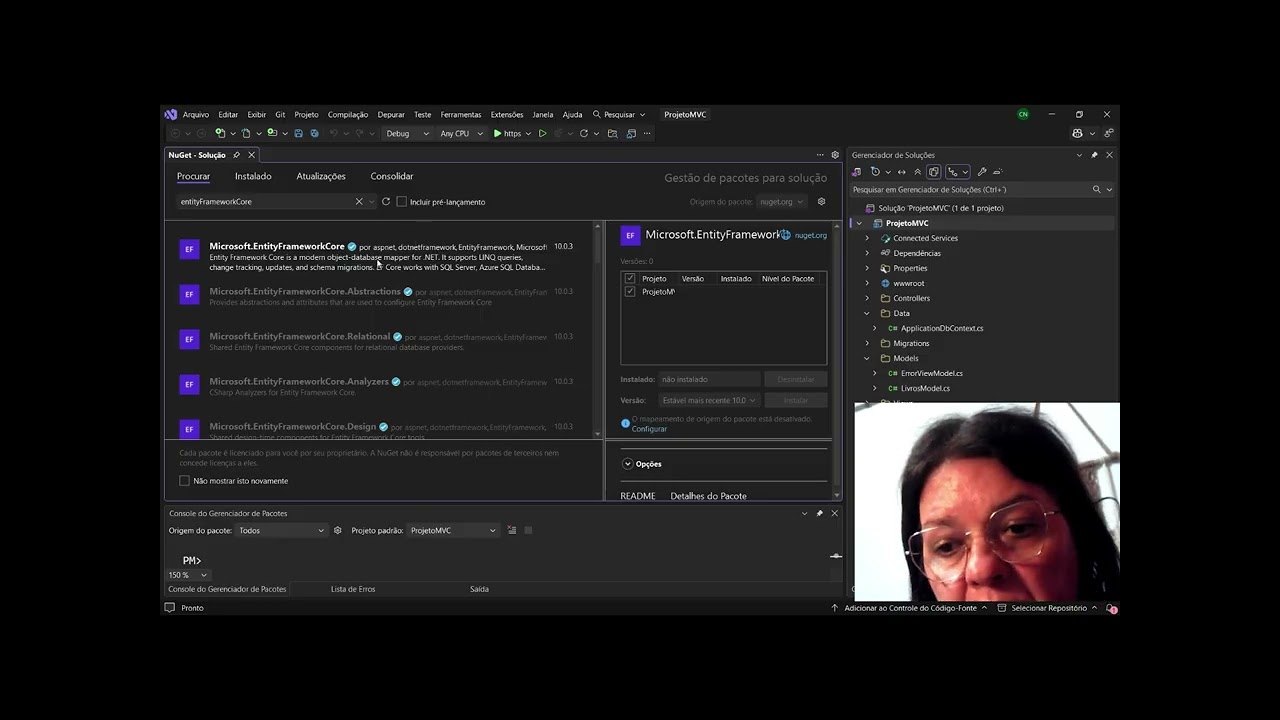Click the entityFrameworkCore search input field
Screen dimensions: 1280x720
click(x=265, y=201)
